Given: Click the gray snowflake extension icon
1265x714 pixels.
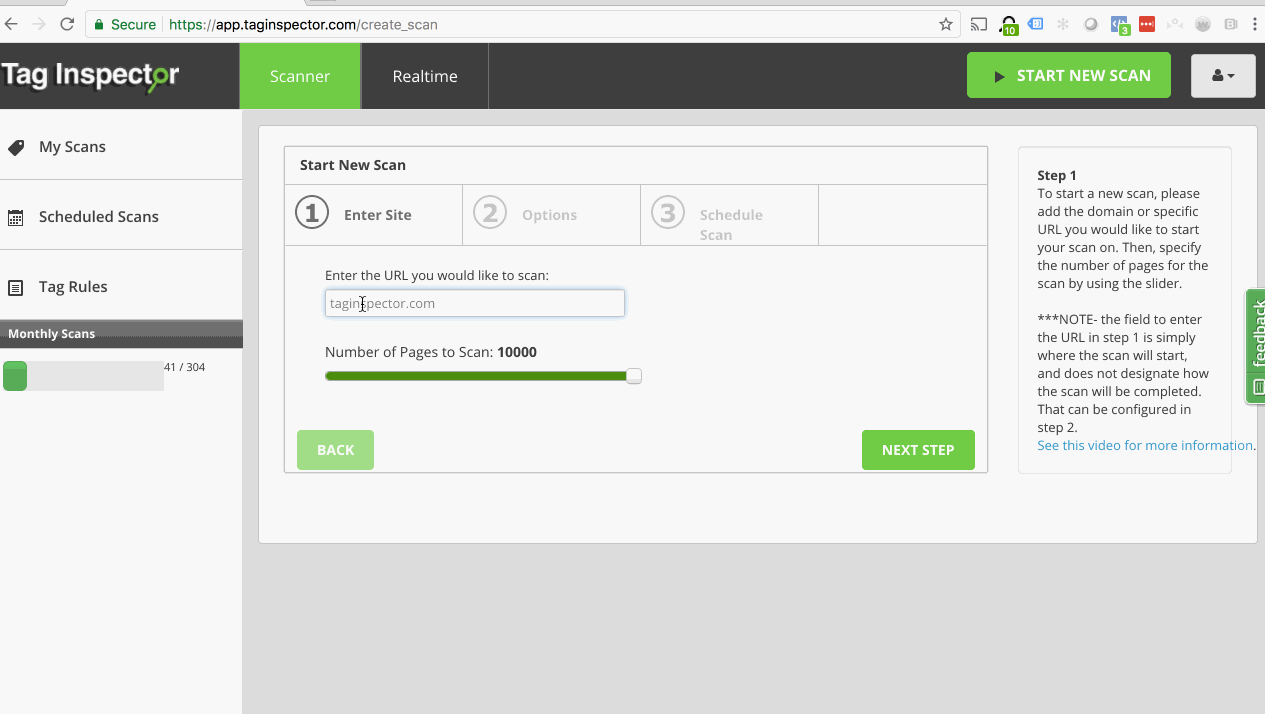Looking at the screenshot, I should point(1063,24).
